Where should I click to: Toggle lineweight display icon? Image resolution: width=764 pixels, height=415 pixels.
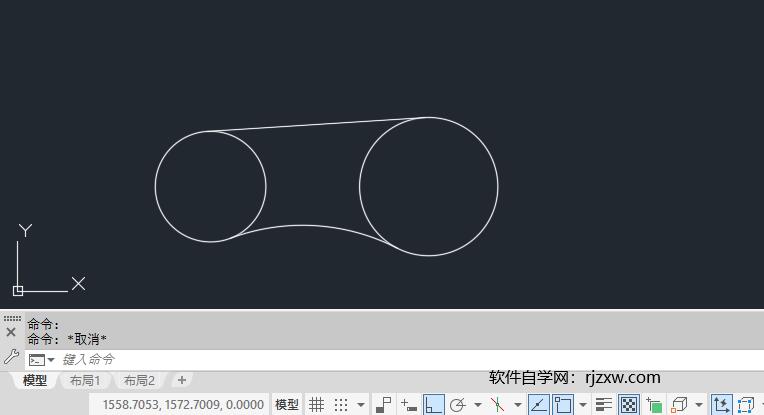pos(604,405)
